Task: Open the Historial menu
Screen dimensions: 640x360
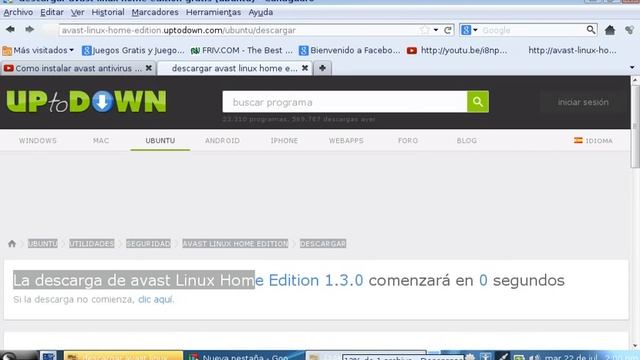Action: (x=108, y=12)
